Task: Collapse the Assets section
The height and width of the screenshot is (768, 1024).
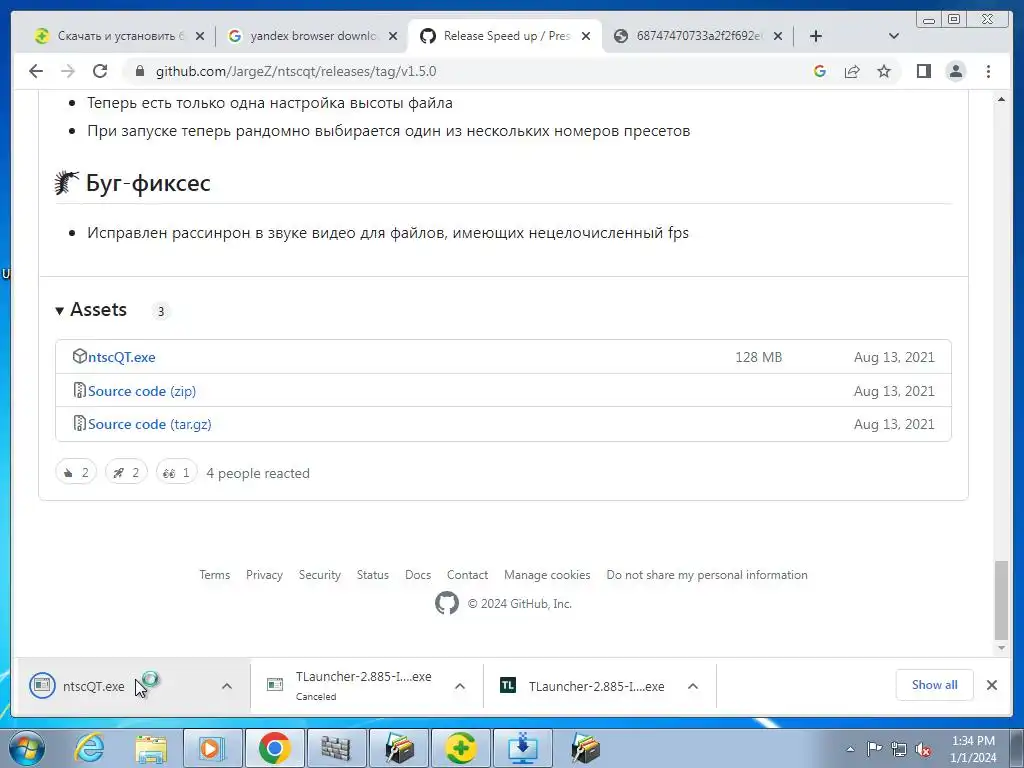Action: pos(91,310)
